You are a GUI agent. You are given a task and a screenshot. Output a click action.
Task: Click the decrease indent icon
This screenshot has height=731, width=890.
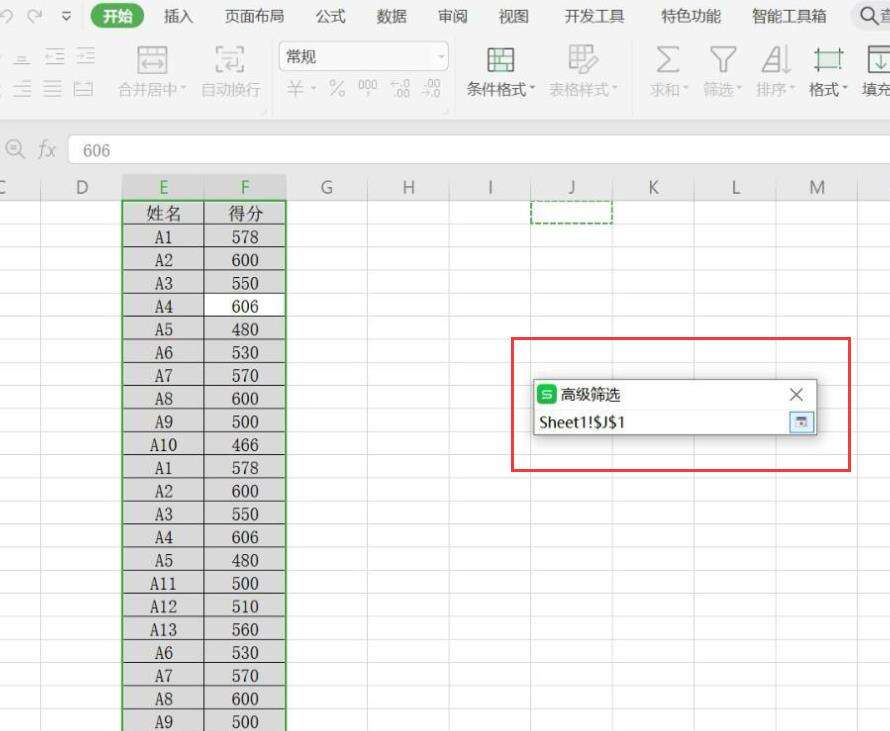click(55, 57)
